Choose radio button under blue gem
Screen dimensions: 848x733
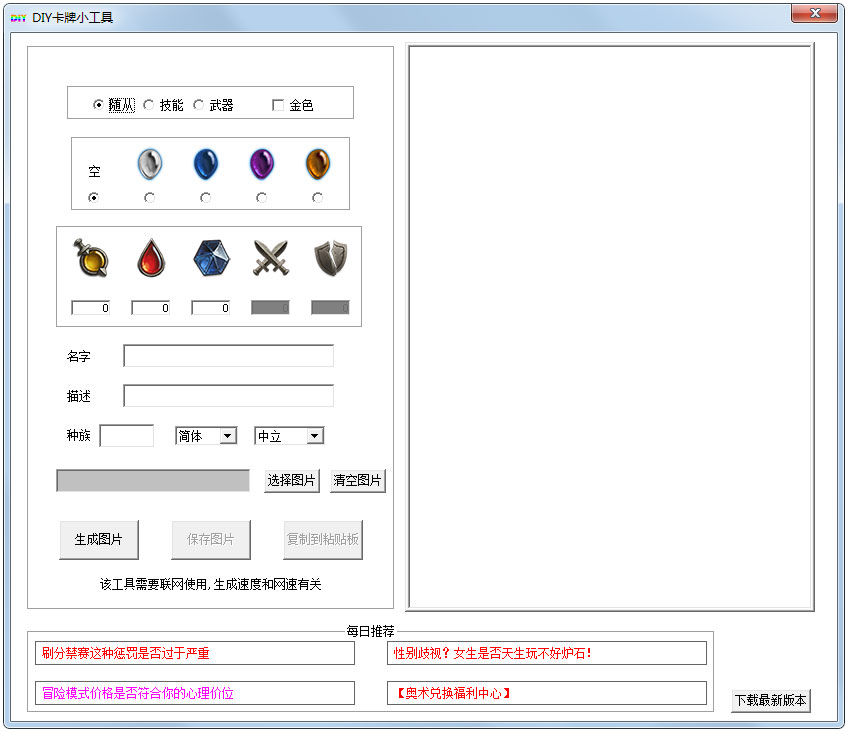(x=206, y=197)
